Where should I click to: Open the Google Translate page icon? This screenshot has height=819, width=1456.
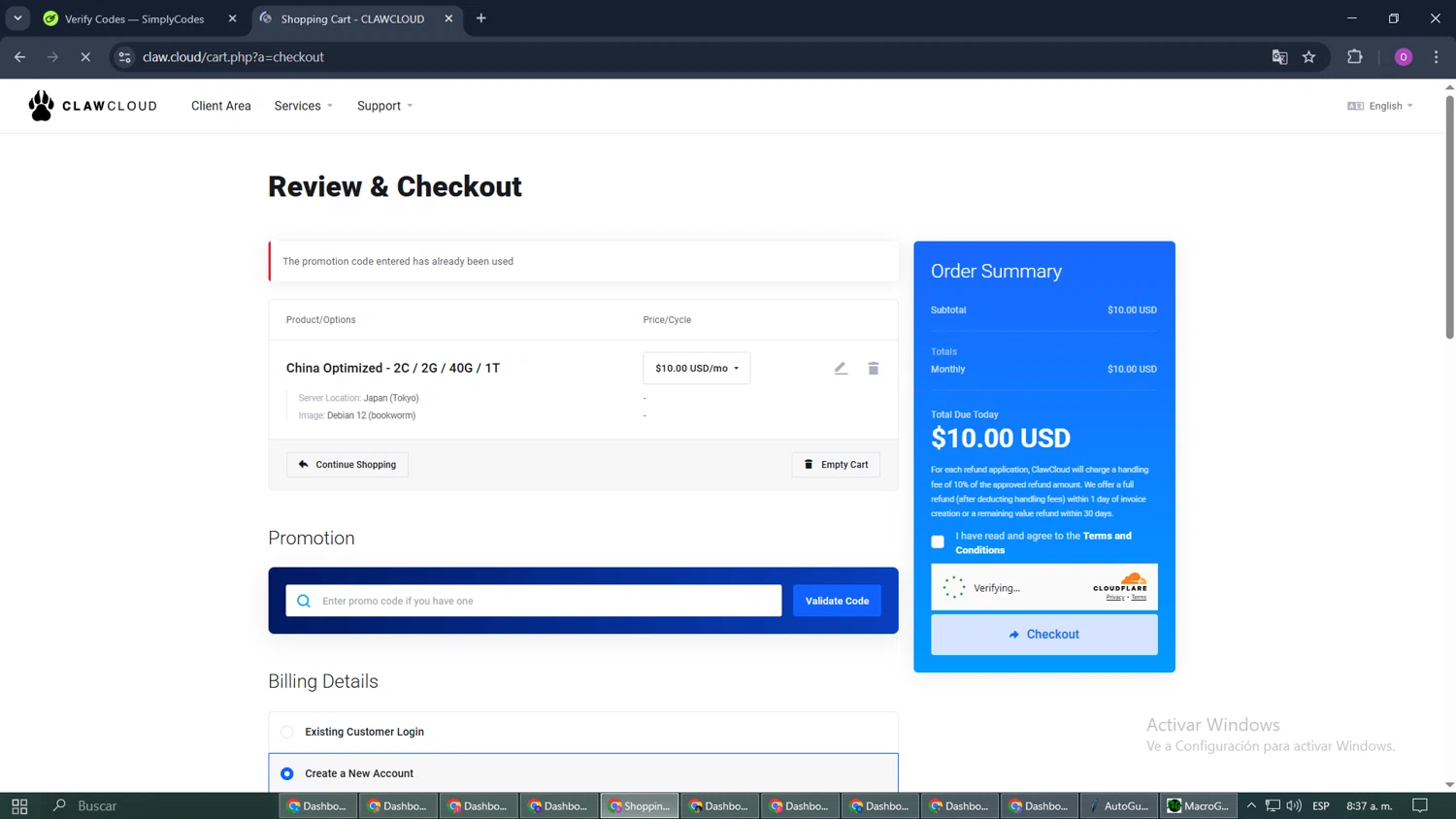coord(1279,57)
